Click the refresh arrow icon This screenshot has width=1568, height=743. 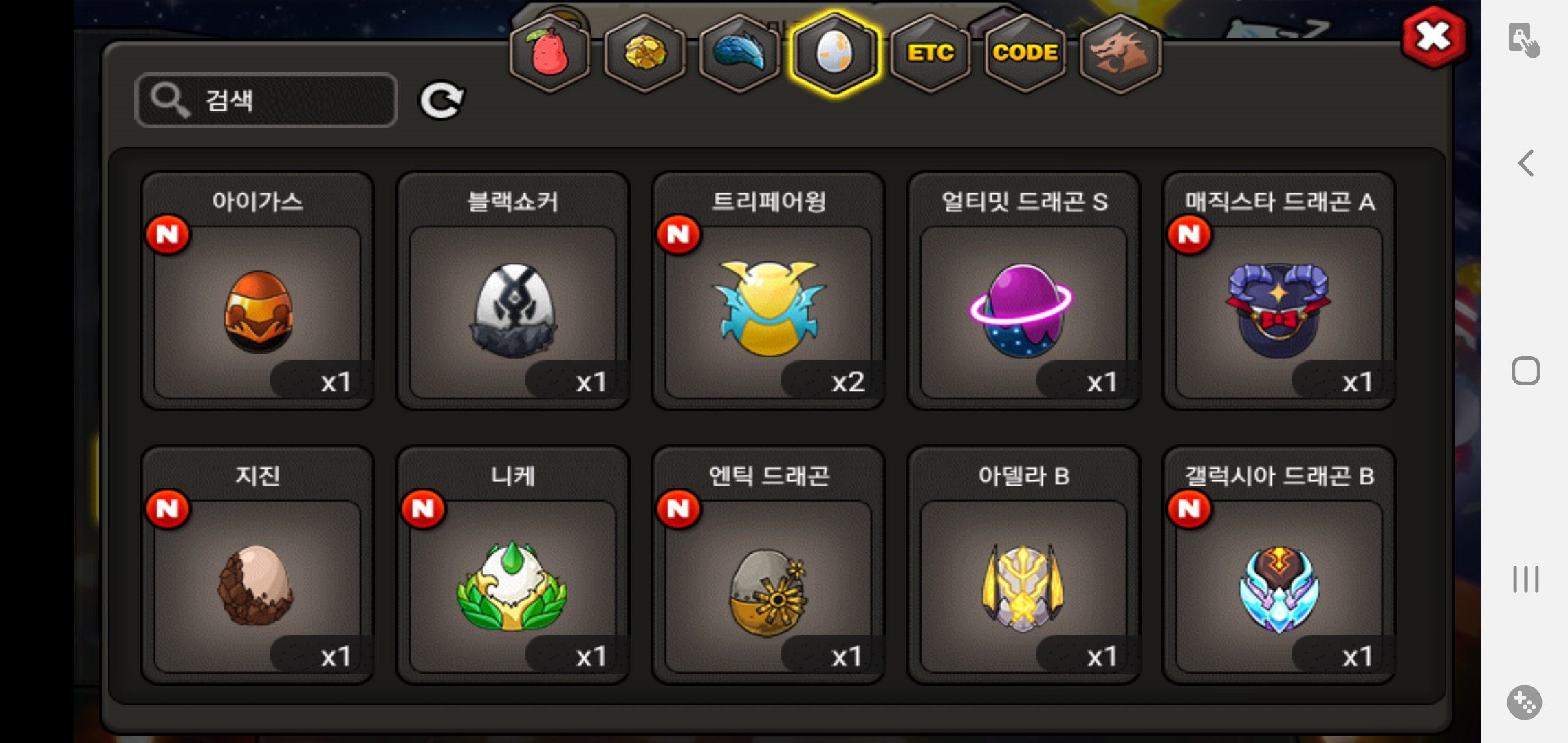coord(442,101)
